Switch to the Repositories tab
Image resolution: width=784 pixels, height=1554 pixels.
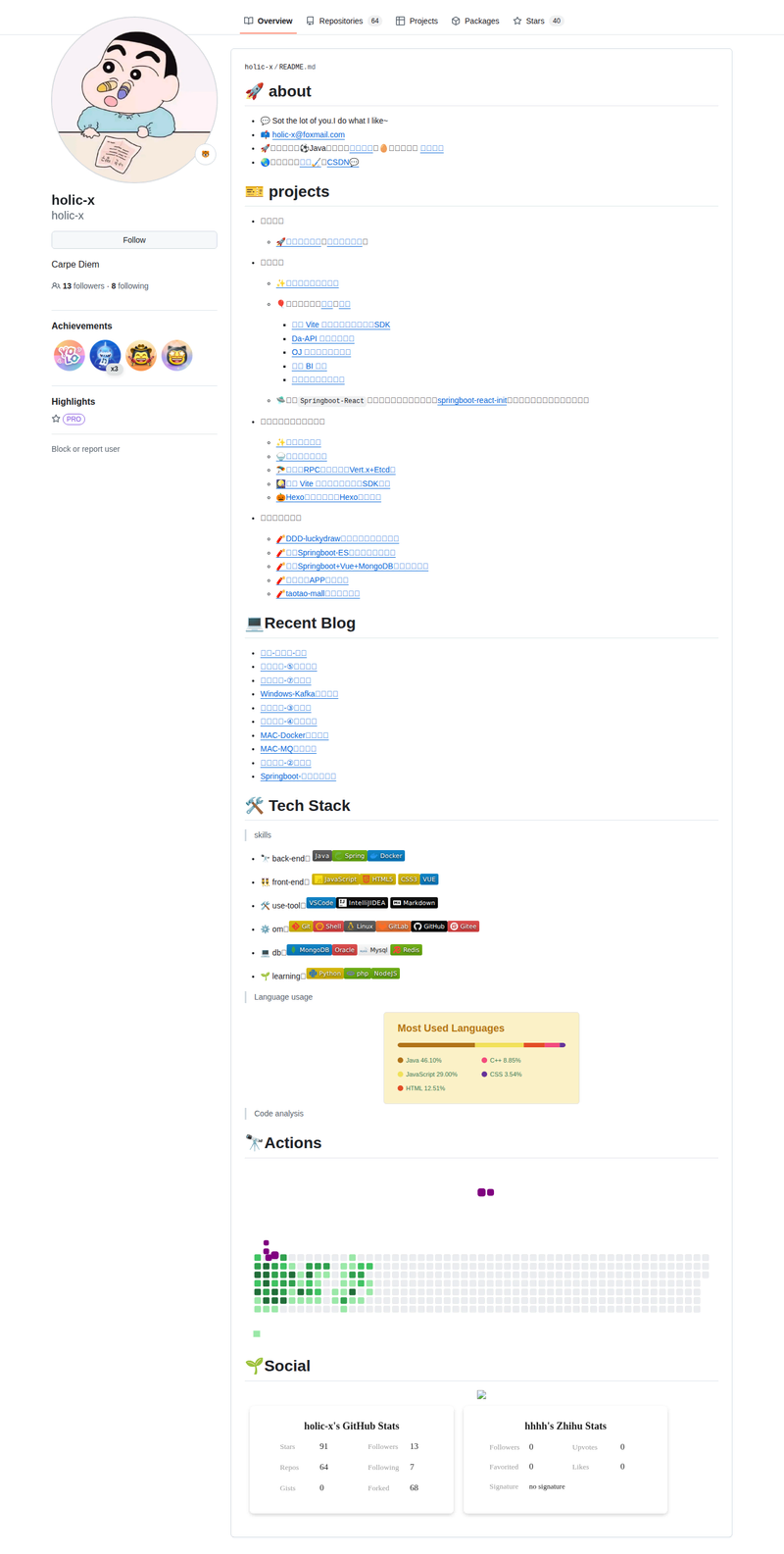coord(343,21)
